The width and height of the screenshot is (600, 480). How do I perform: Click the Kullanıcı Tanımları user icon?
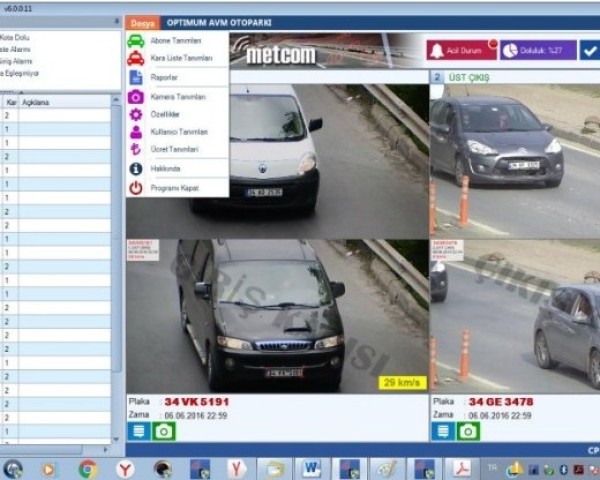136,132
